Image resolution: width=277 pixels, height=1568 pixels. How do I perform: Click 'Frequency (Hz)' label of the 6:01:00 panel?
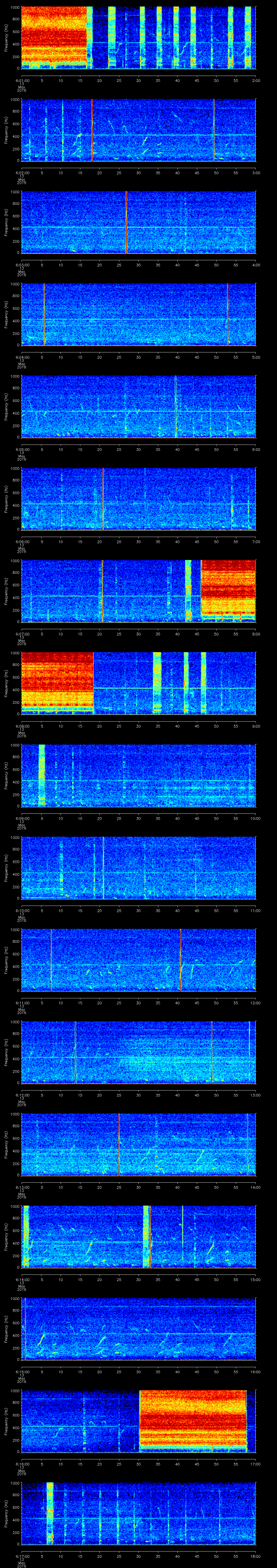click(6, 38)
